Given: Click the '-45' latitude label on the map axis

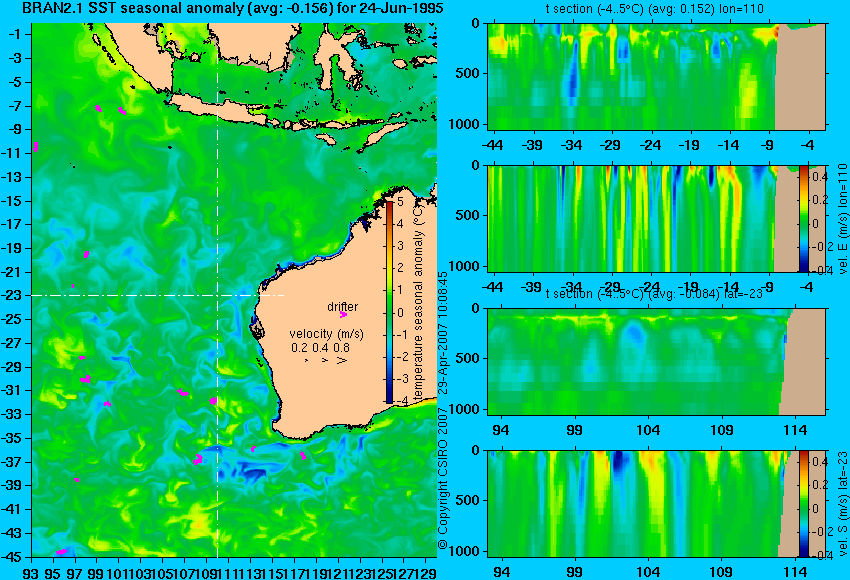Looking at the screenshot, I should (x=11, y=557).
